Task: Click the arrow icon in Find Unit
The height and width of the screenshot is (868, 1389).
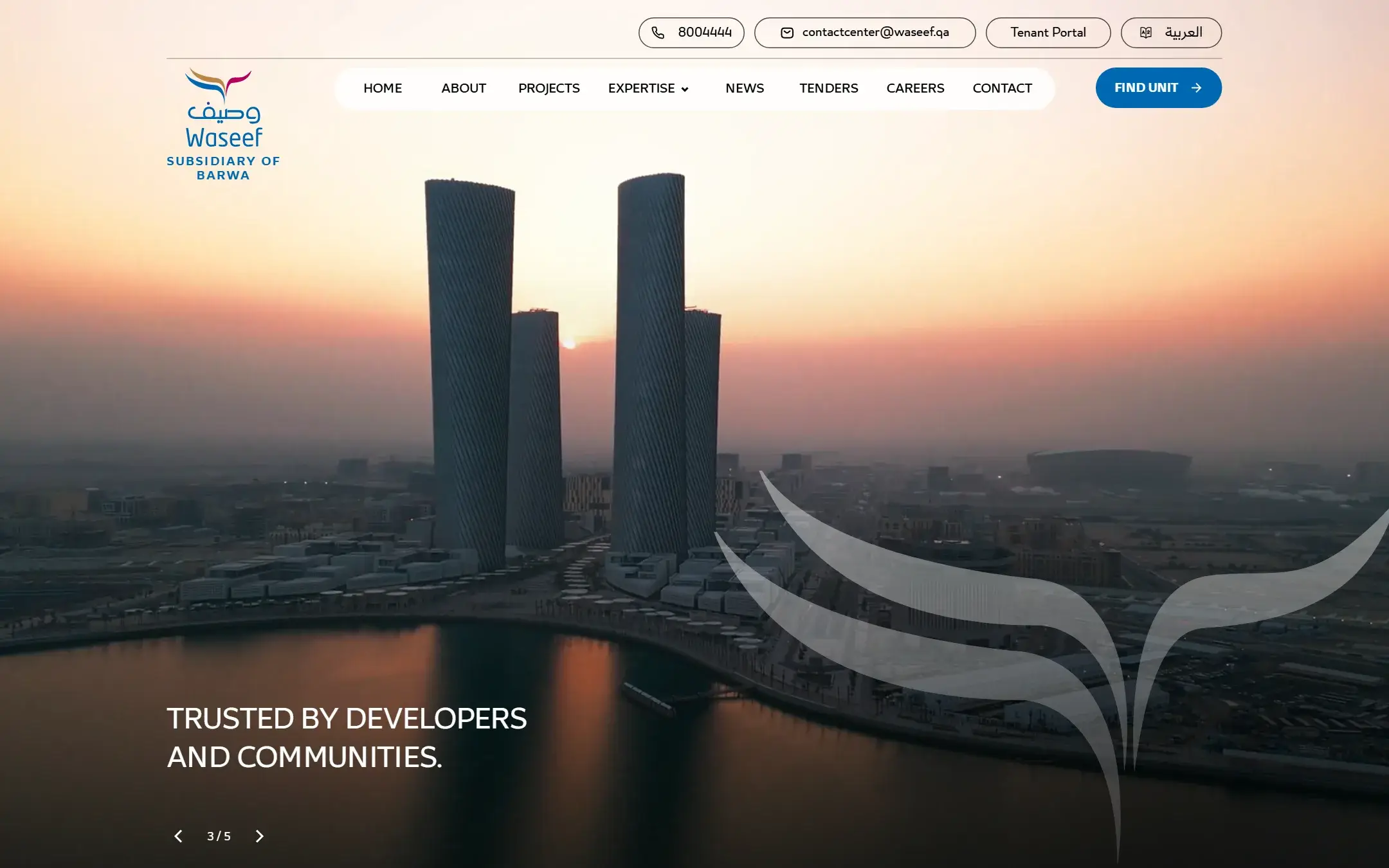Action: pos(1196,87)
